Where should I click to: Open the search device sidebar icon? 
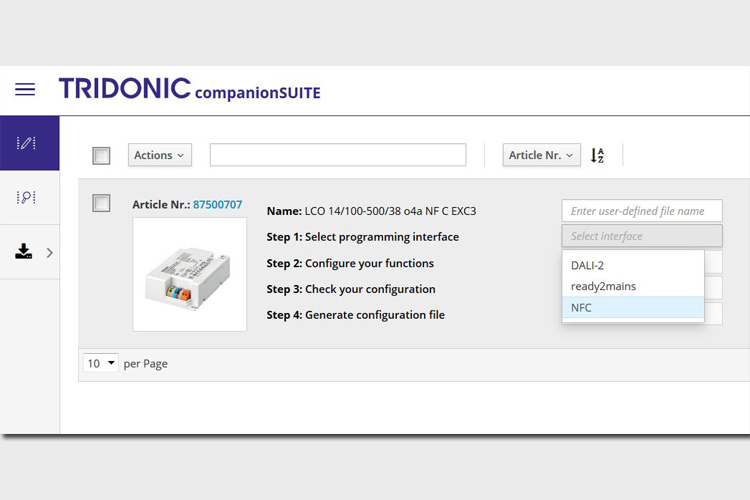[x=26, y=197]
